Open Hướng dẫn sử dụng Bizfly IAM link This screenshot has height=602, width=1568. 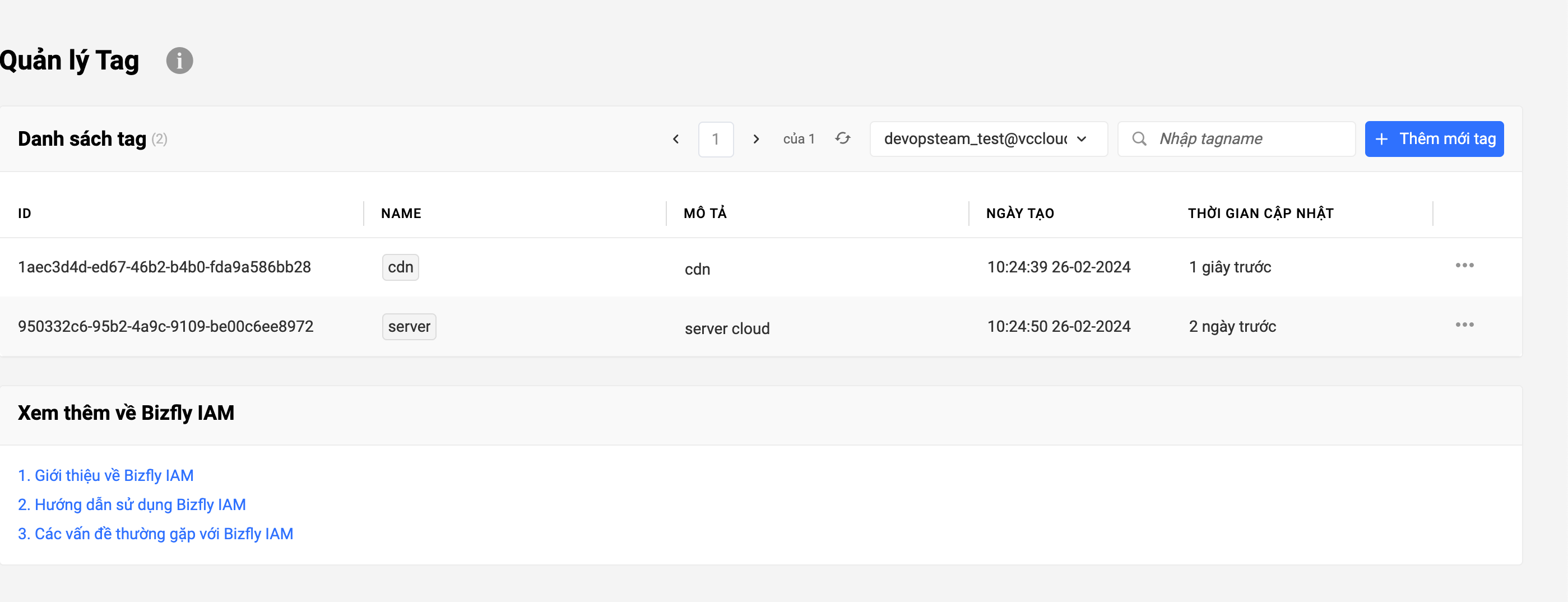(x=132, y=504)
